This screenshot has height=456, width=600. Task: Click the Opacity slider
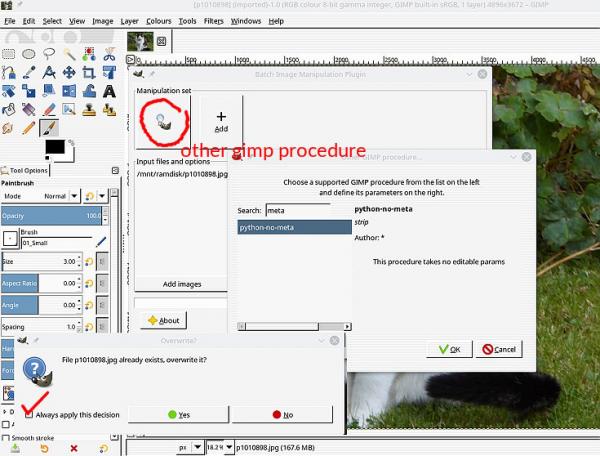[x=52, y=216]
